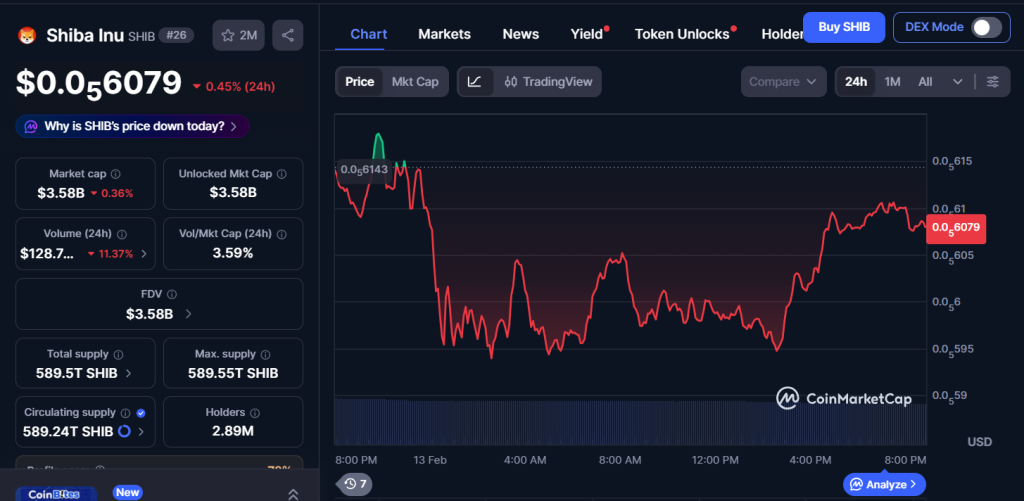Open the chart settings sliders icon
This screenshot has height=501, width=1024.
pyautogui.click(x=992, y=82)
